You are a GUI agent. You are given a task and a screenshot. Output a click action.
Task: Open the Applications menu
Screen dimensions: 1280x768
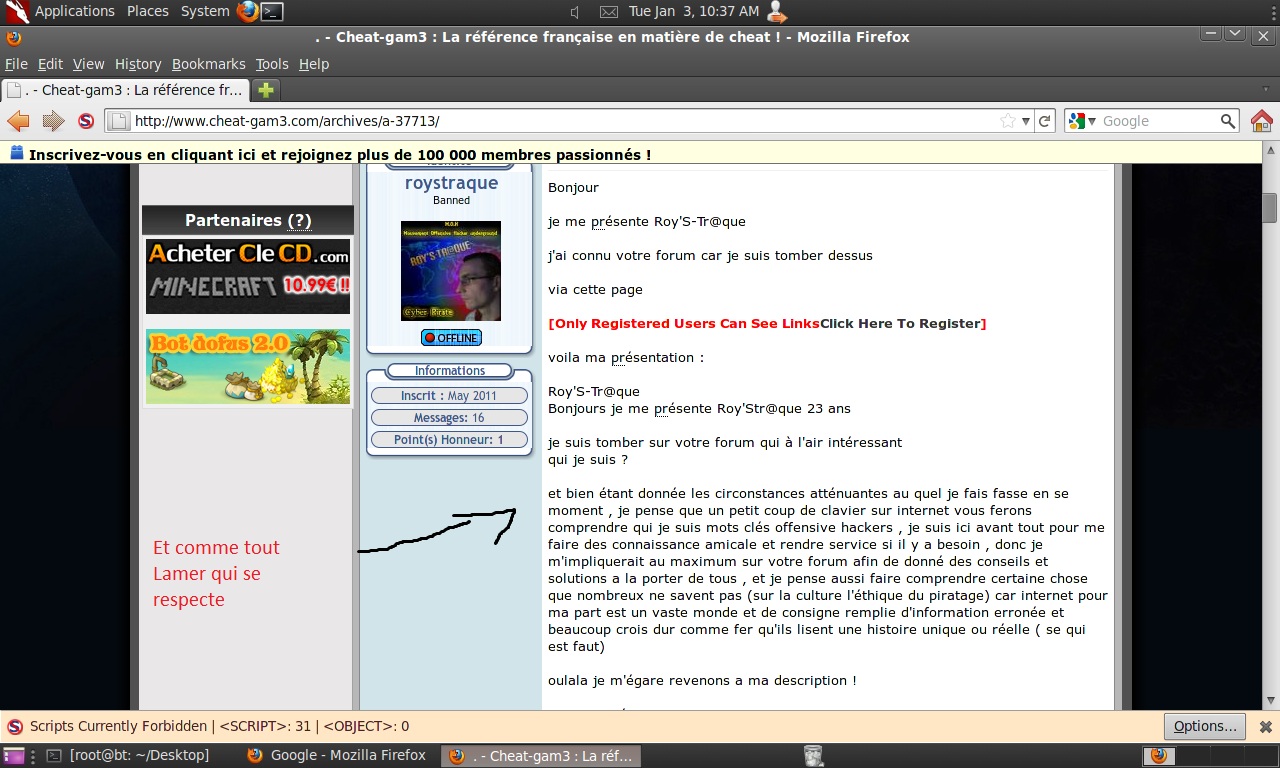[x=75, y=12]
